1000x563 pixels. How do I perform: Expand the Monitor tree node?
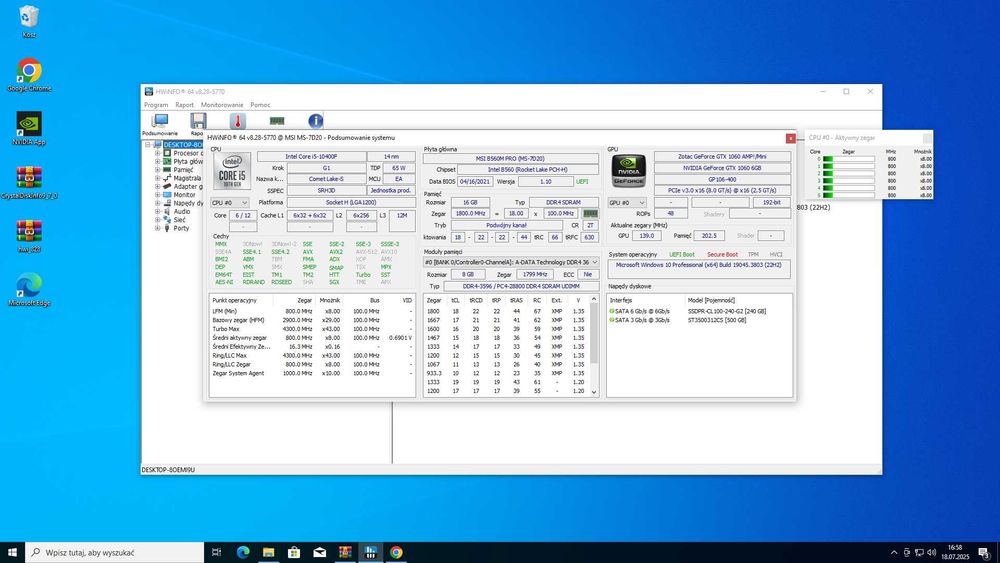[x=157, y=194]
